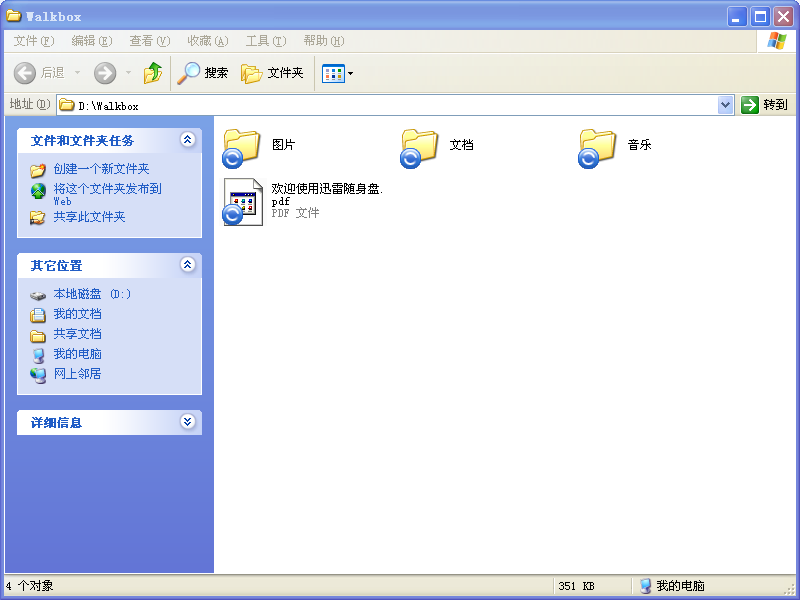Select the 欢迎使用迅雷随身盘 PDF file
Image resolution: width=800 pixels, height=600 pixels.
click(x=243, y=202)
